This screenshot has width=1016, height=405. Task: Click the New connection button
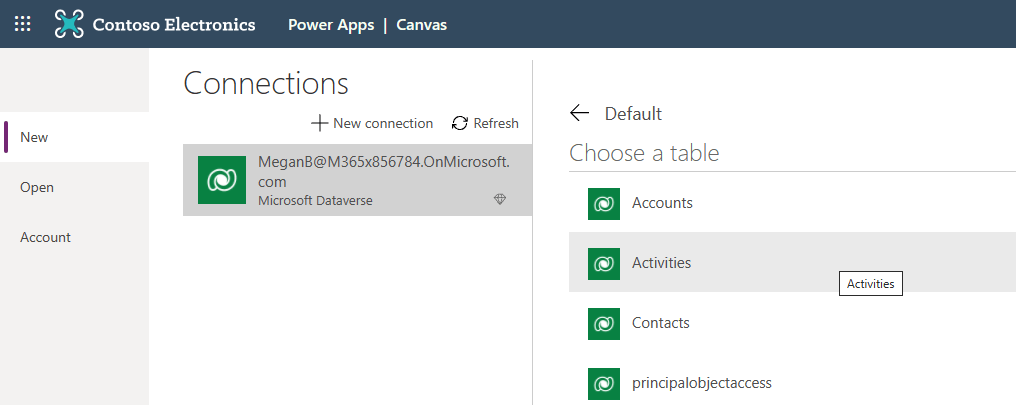(372, 123)
